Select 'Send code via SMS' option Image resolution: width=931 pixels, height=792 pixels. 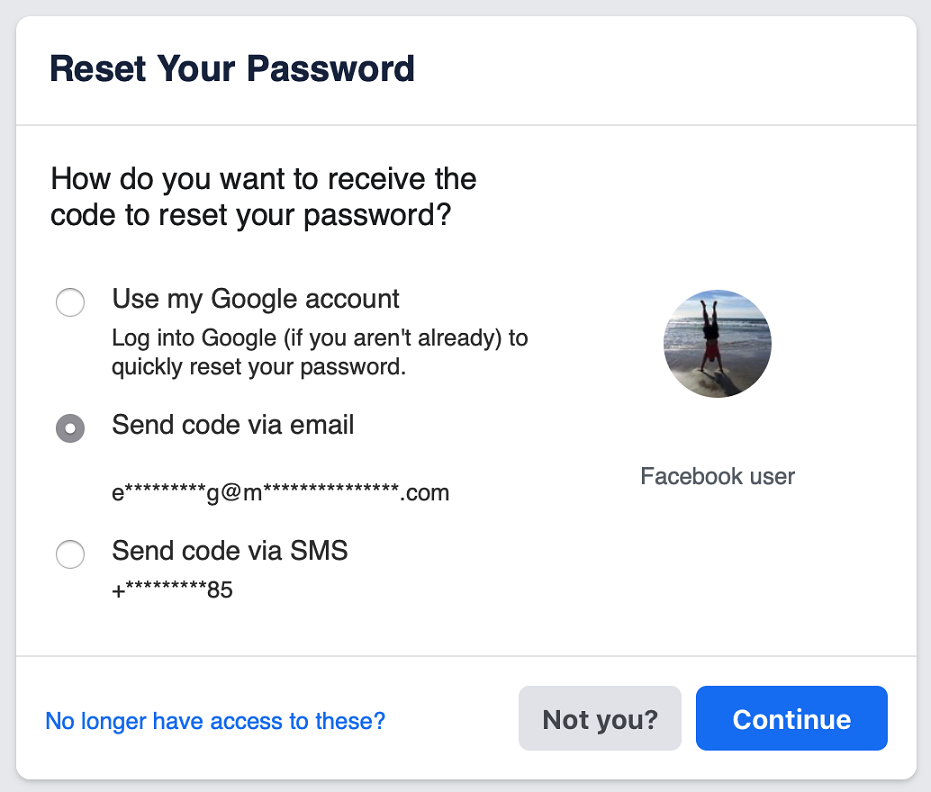pyautogui.click(x=70, y=554)
